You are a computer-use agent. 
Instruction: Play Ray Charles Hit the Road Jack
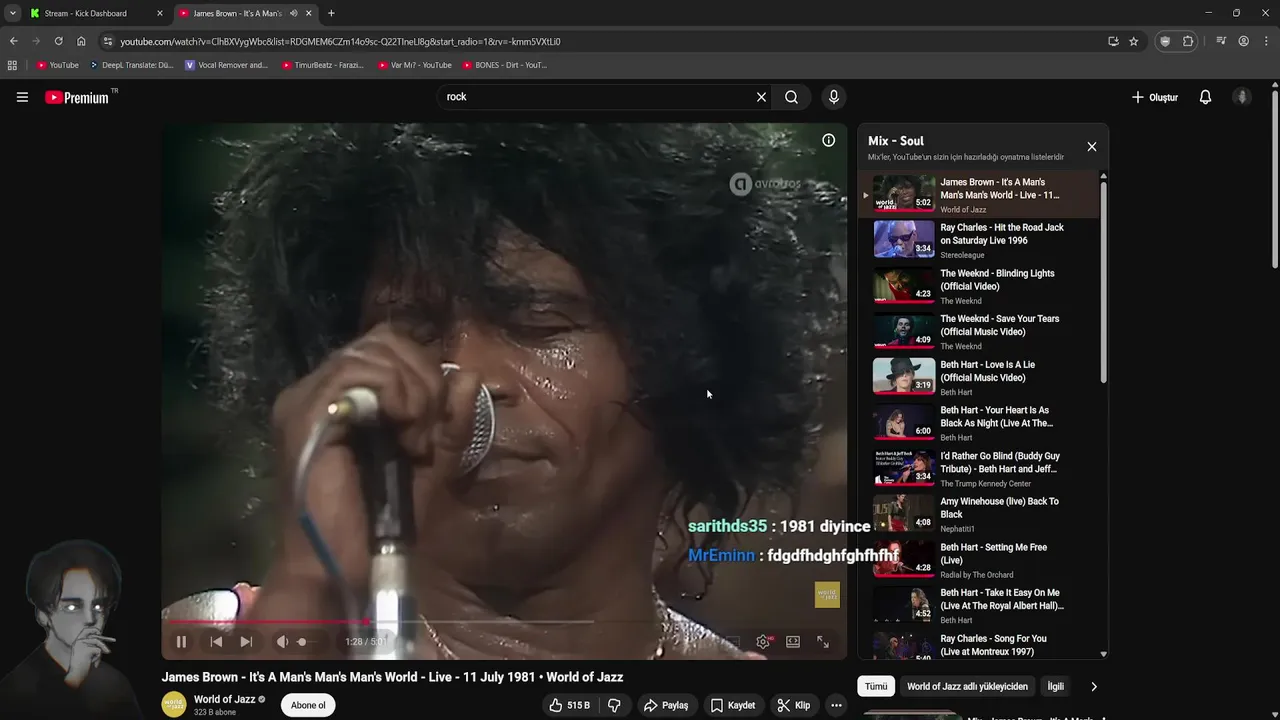tap(979, 240)
